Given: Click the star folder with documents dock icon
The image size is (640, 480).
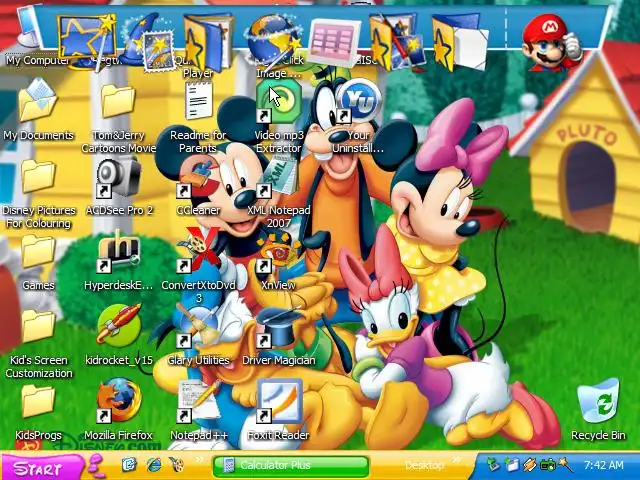Looking at the screenshot, I should [x=460, y=42].
